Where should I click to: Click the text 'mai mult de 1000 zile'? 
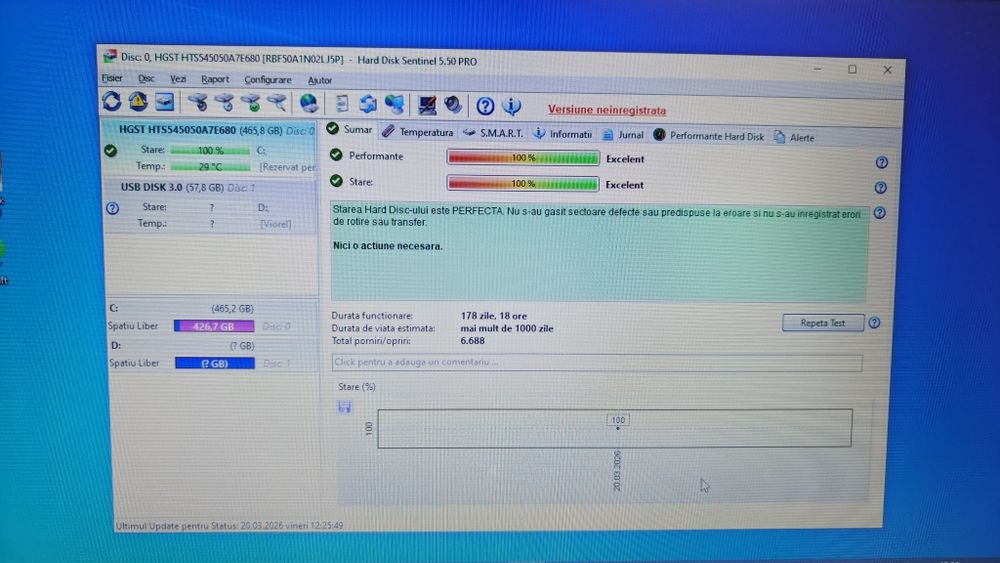[507, 328]
